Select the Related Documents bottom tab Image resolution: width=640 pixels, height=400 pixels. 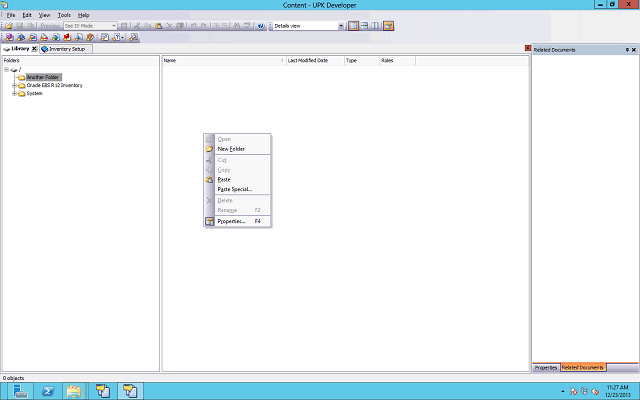coord(582,368)
